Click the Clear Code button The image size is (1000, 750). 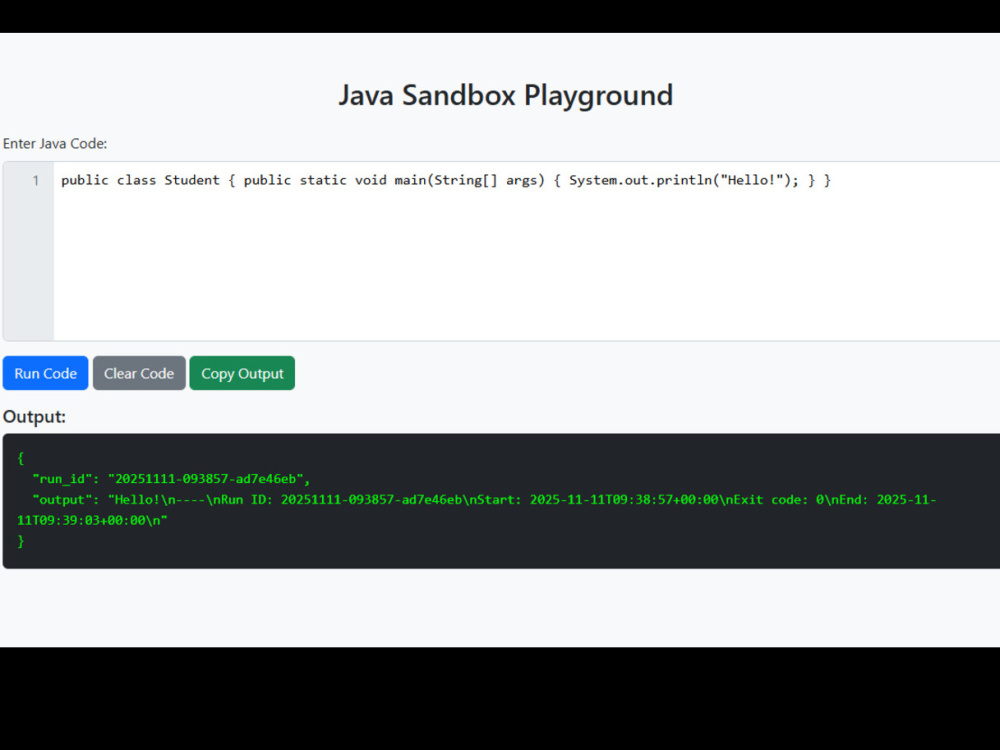[x=139, y=373]
